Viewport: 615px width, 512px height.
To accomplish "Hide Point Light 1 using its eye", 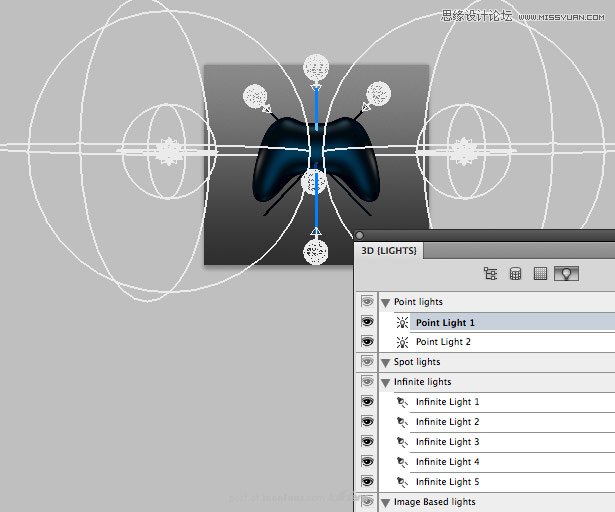I will 367,322.
